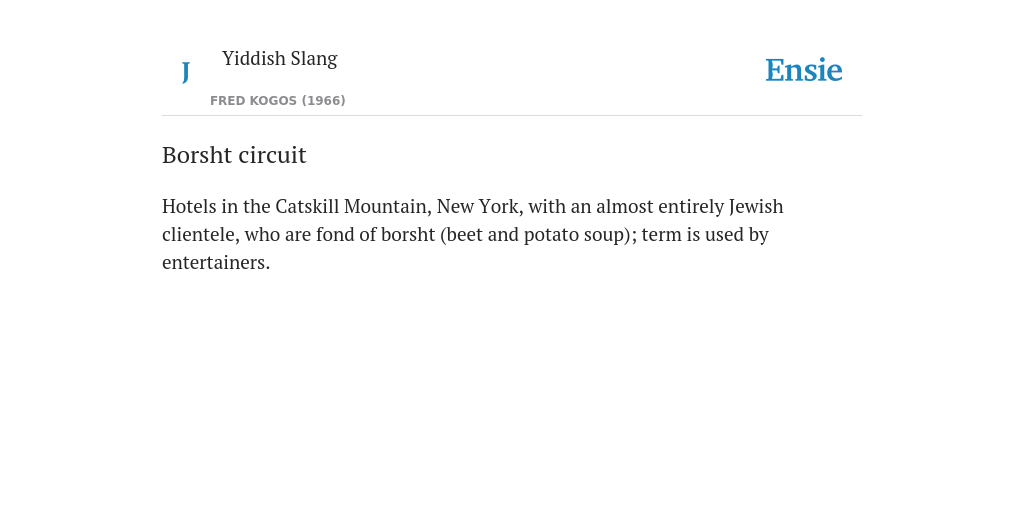Select the FRED KOGOS (1966) author label
Screen dimensions: 1024x512
[278, 101]
